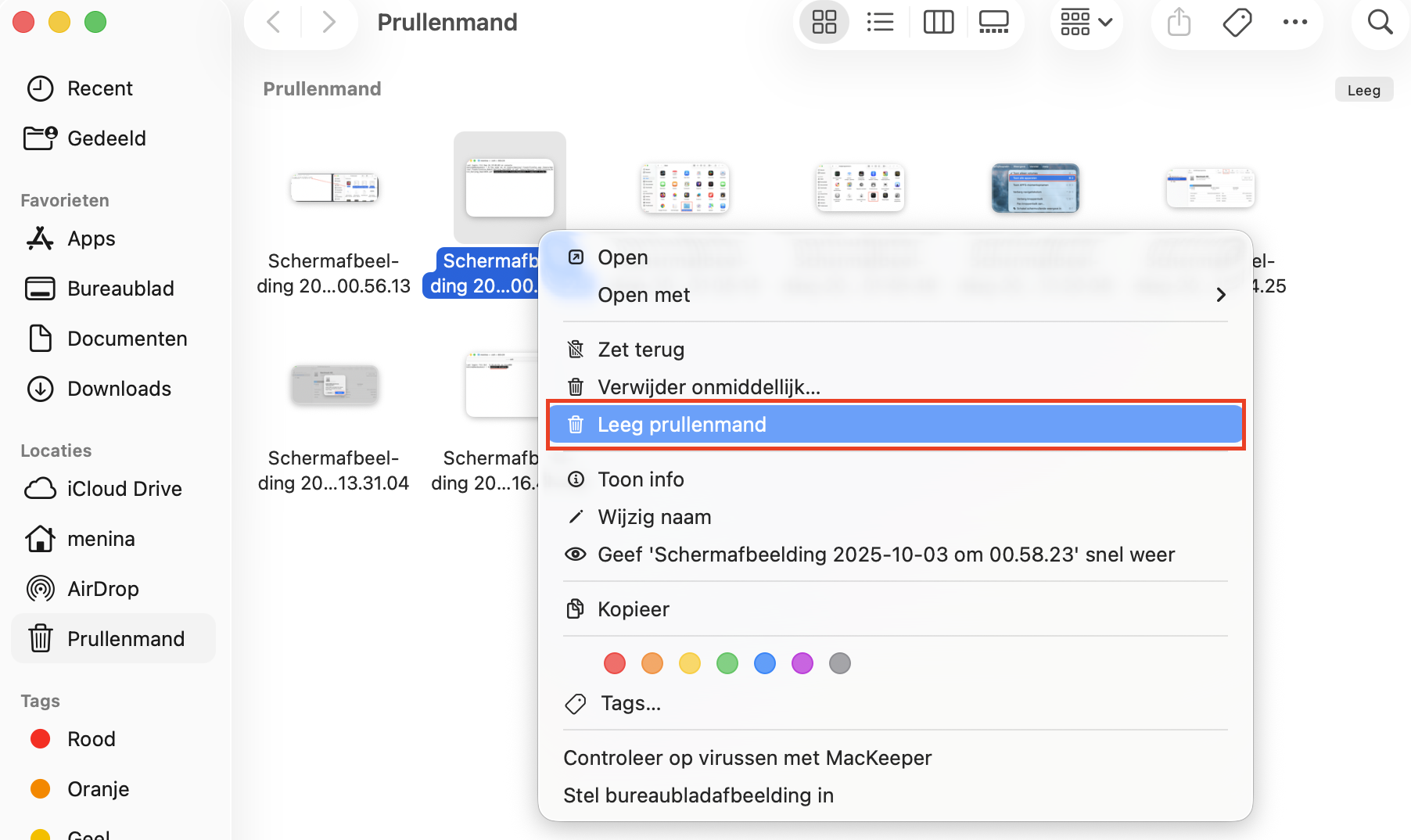Open Downloads from the sidebar
Image resolution: width=1411 pixels, height=840 pixels.
(x=119, y=388)
